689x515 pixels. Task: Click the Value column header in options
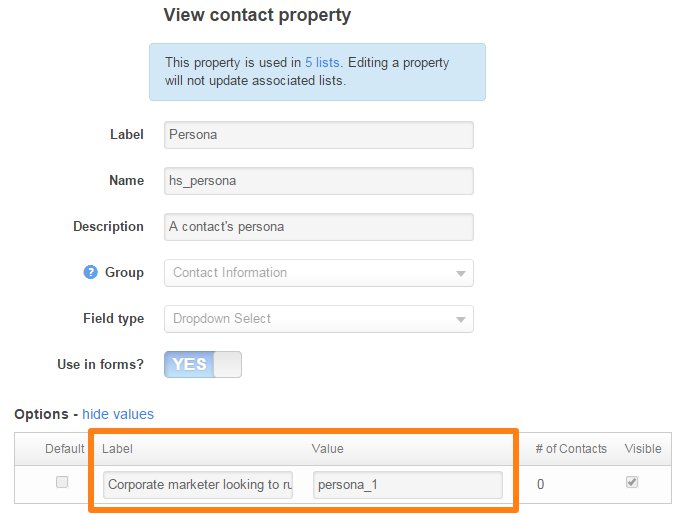(x=328, y=449)
